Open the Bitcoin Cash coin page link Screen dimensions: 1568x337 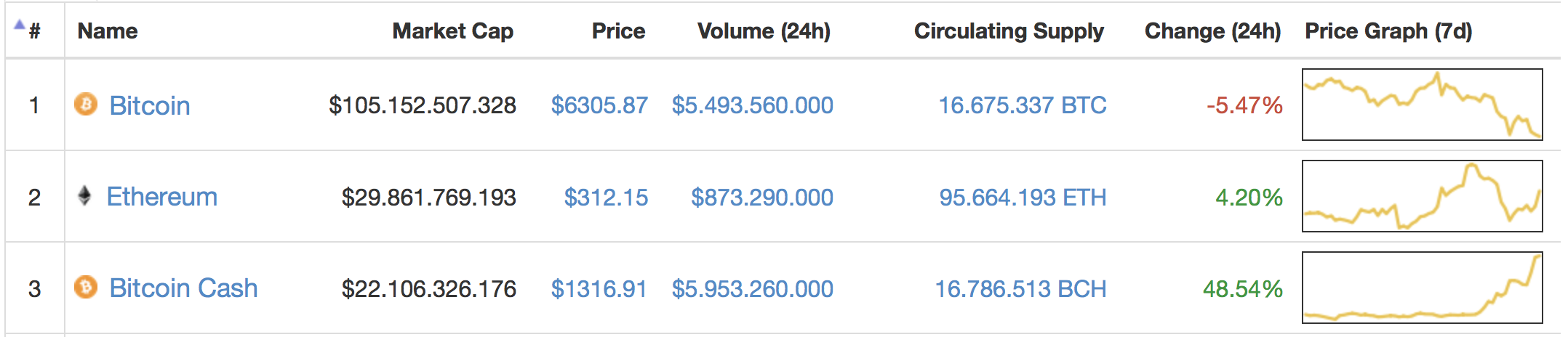183,288
